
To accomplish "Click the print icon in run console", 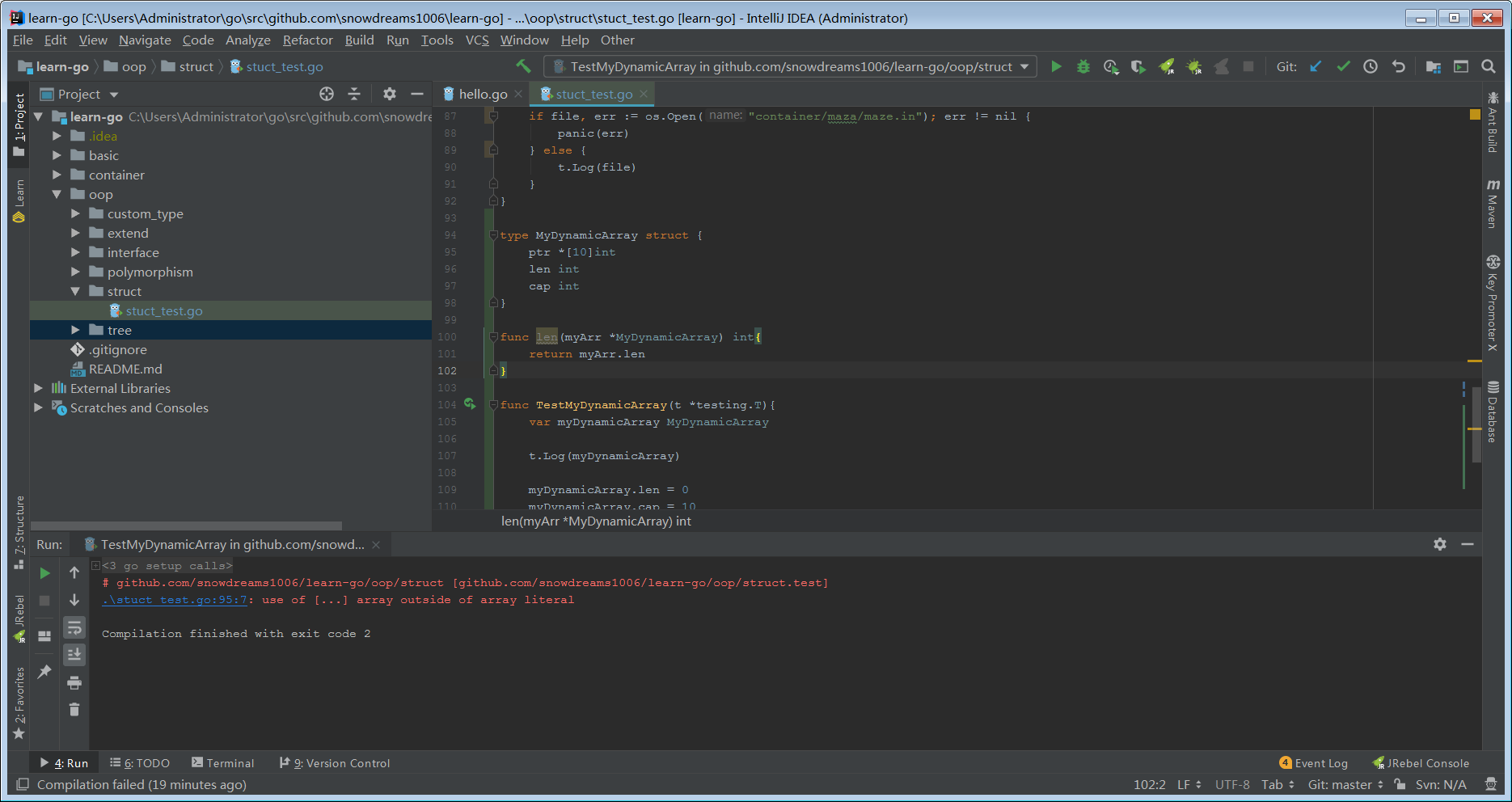I will [74, 682].
